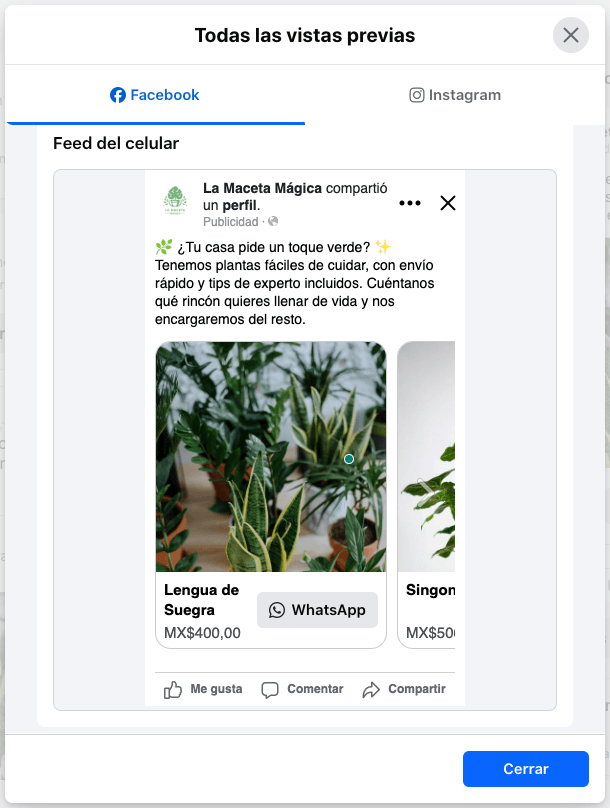This screenshot has width=610, height=808.
Task: Click the Instagram camera icon
Action: pyautogui.click(x=416, y=95)
